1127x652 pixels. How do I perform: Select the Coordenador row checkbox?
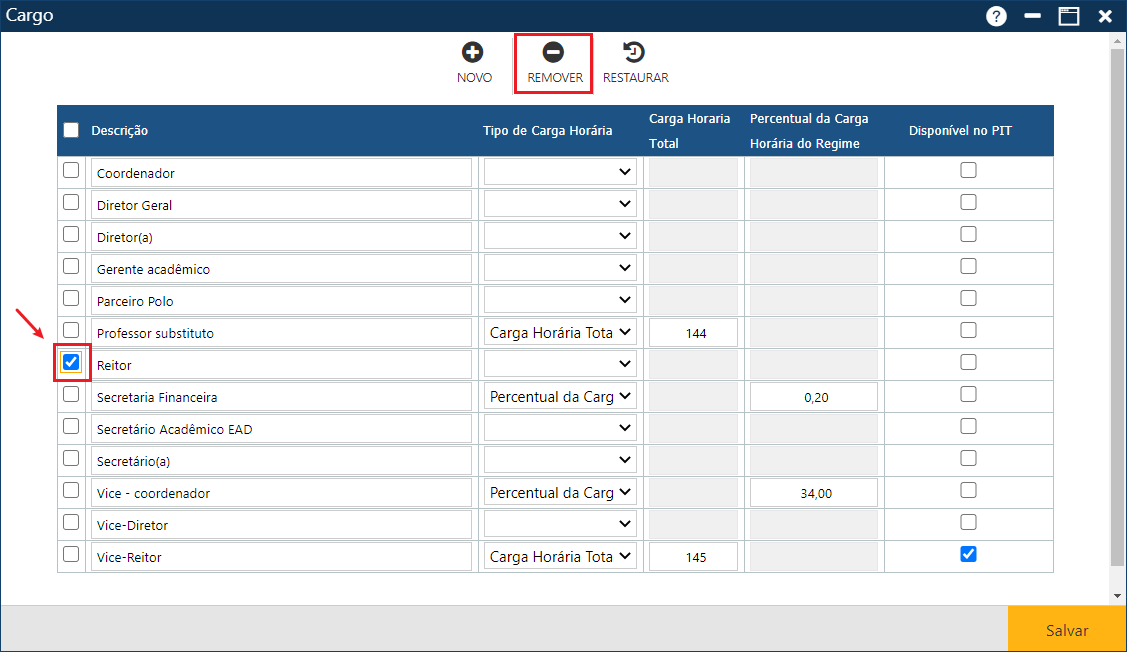tap(71, 170)
